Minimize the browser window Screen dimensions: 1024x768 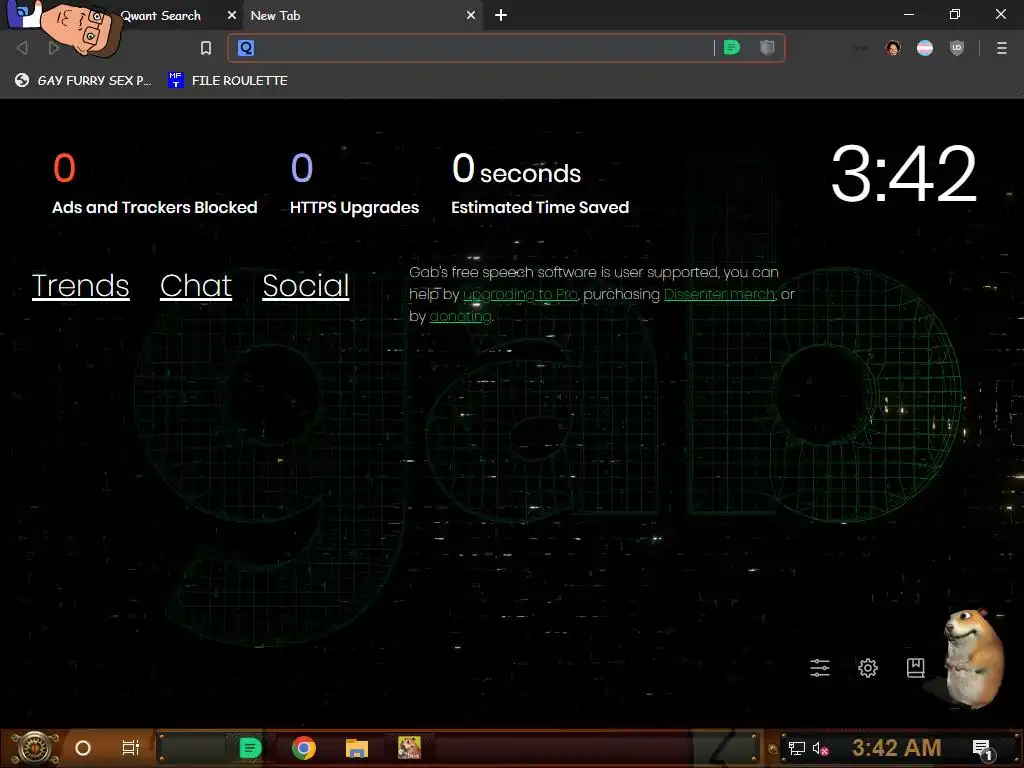[x=908, y=14]
